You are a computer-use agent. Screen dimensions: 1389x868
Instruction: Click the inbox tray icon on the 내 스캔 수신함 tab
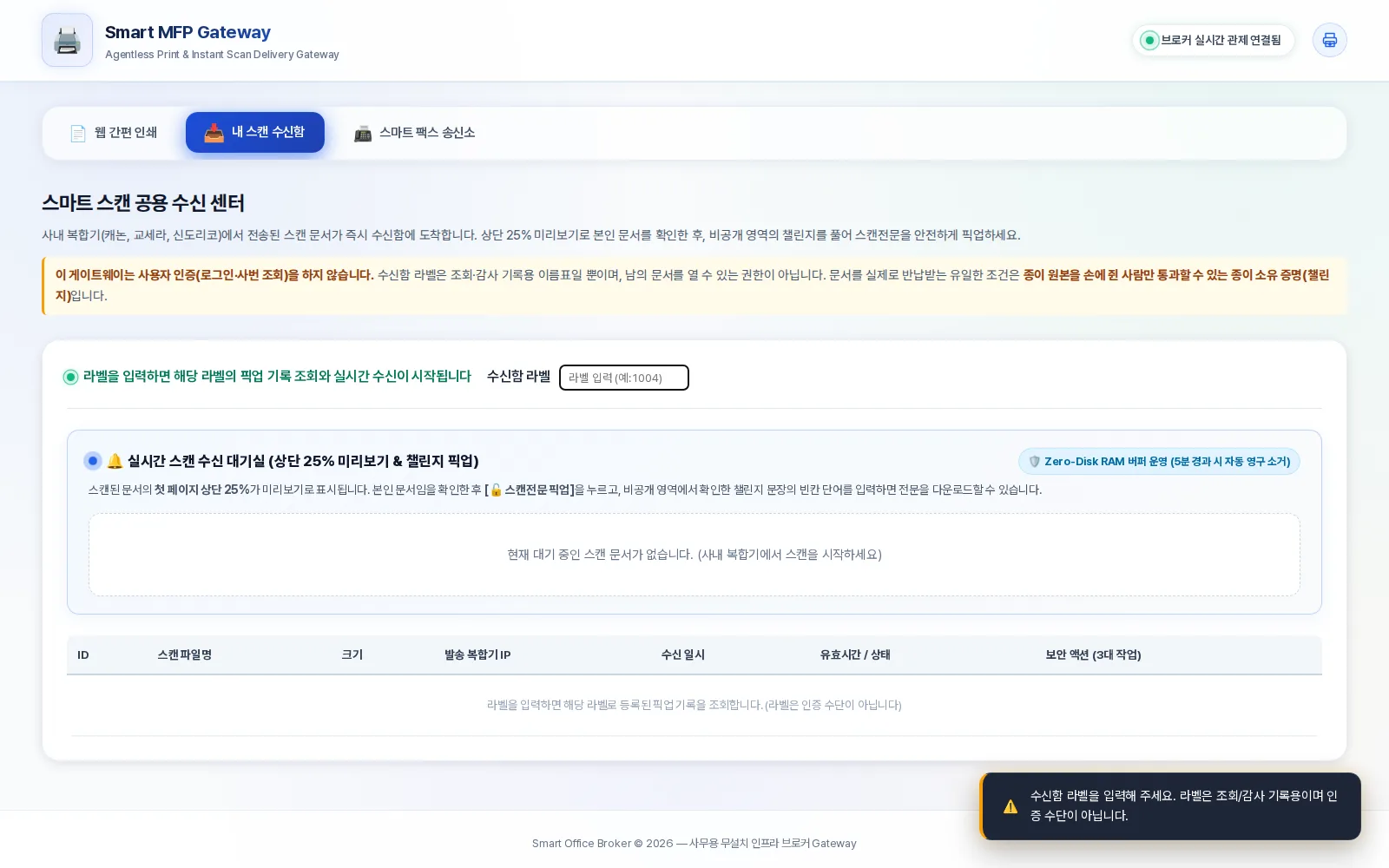coord(214,133)
